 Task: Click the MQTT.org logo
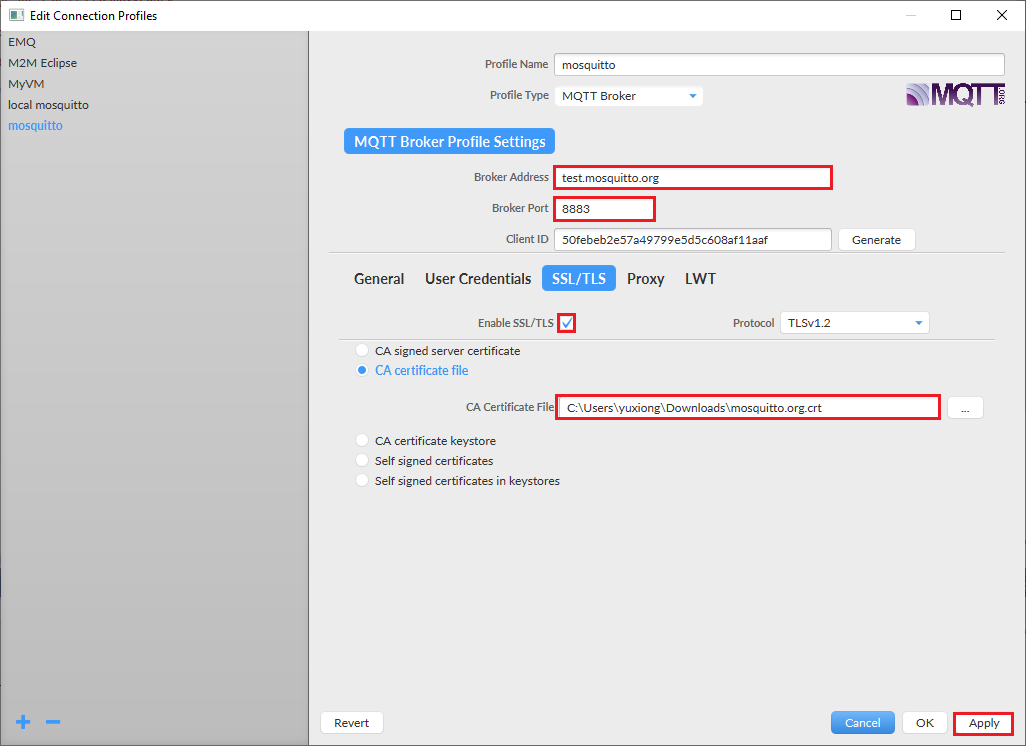point(955,95)
